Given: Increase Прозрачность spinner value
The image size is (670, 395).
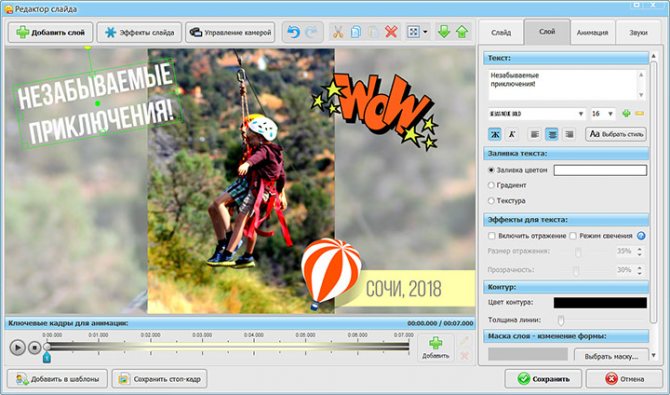Looking at the screenshot, I should click(x=640, y=267).
